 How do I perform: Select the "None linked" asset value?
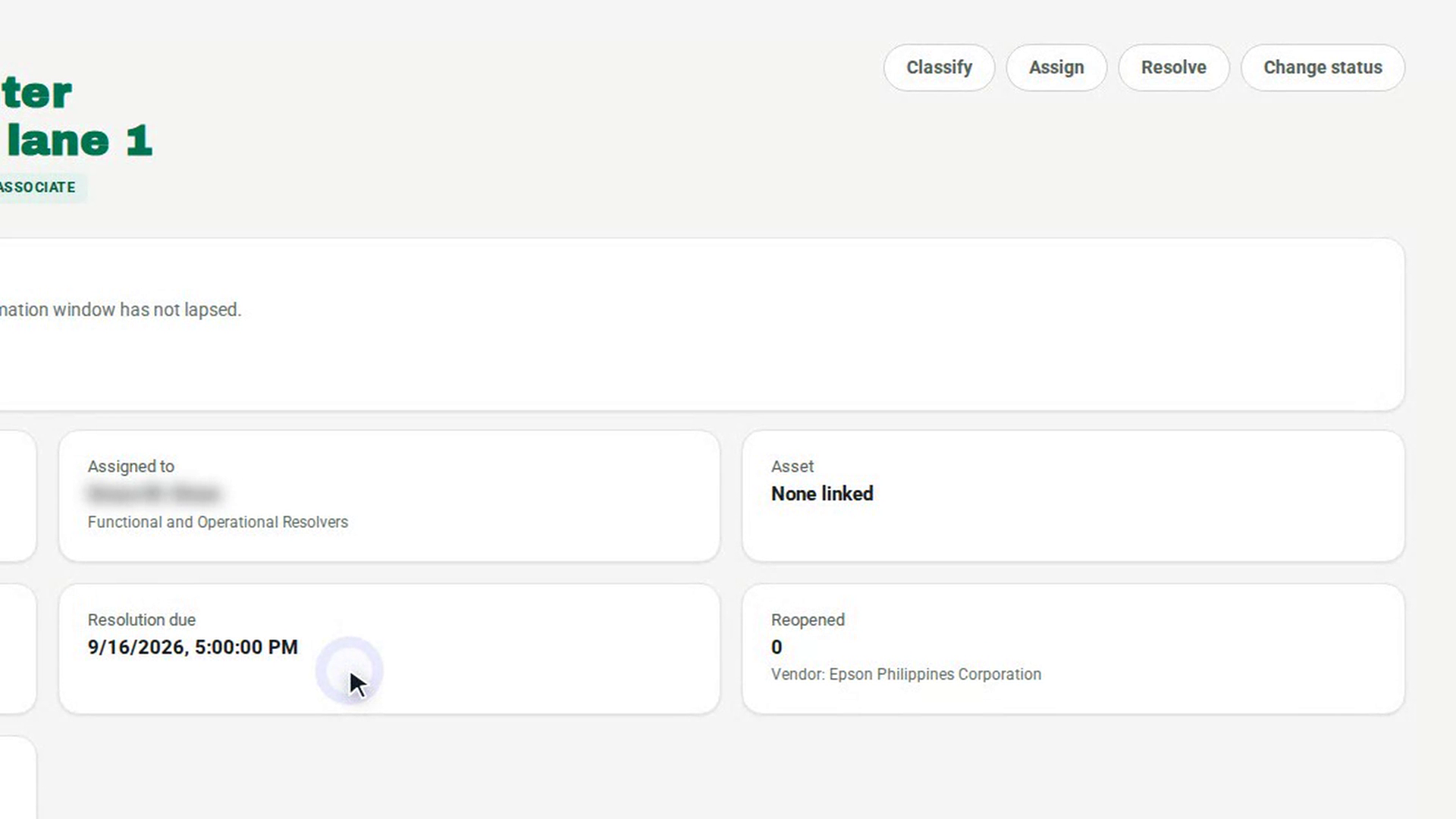(822, 494)
